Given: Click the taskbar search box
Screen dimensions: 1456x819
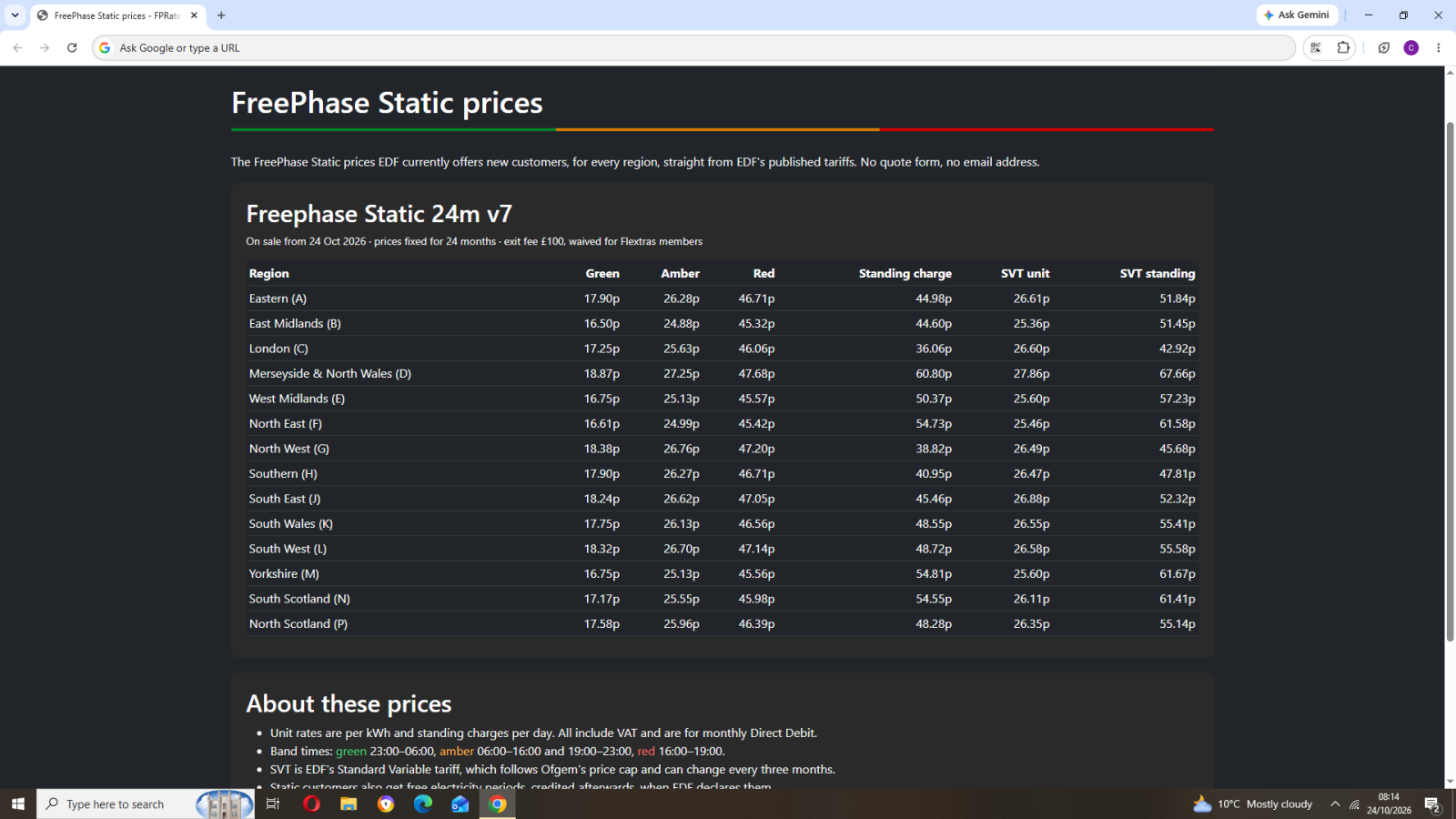Looking at the screenshot, I should pos(146,804).
